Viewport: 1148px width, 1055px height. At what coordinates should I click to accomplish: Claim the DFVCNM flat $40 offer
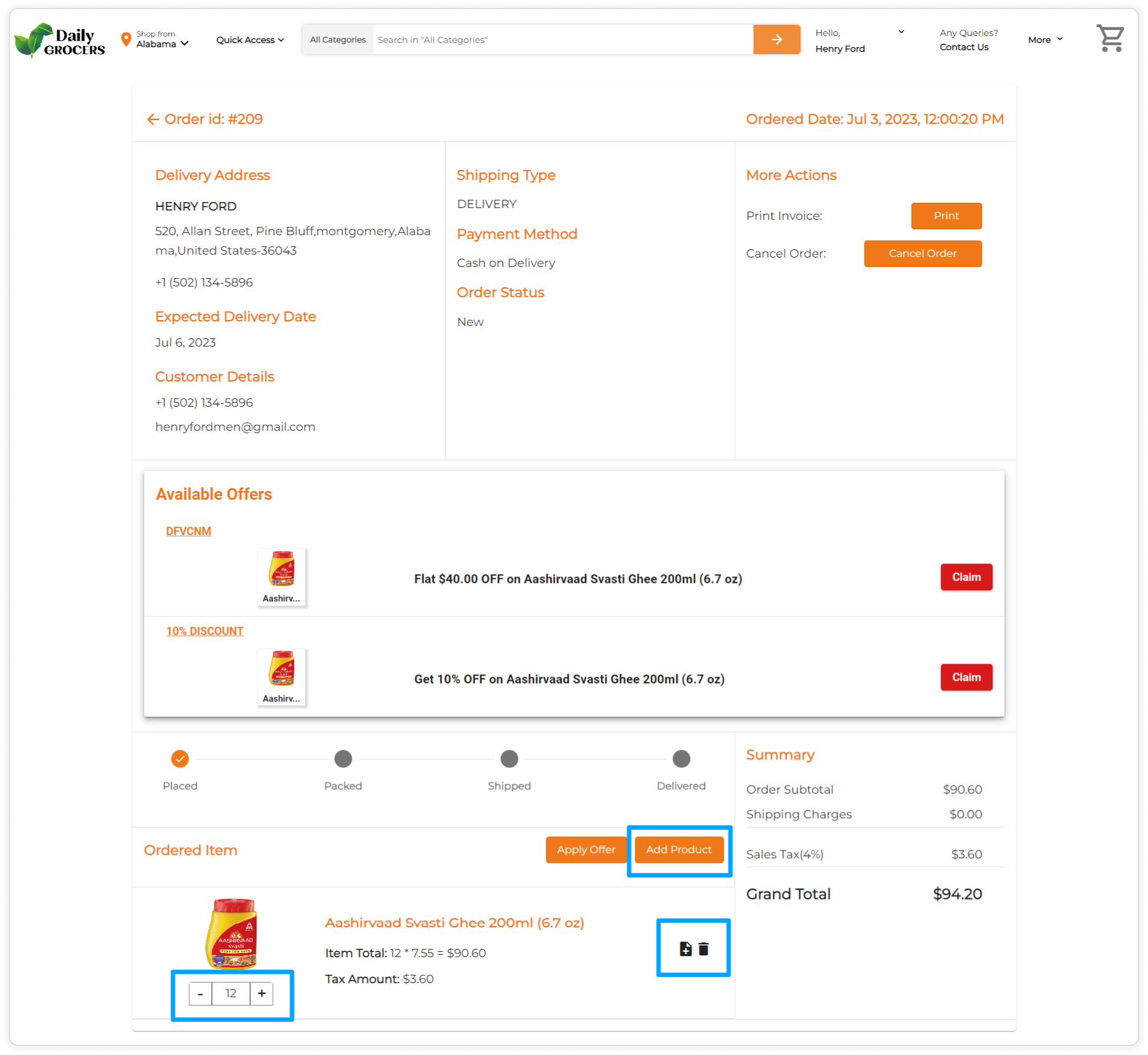(x=966, y=577)
